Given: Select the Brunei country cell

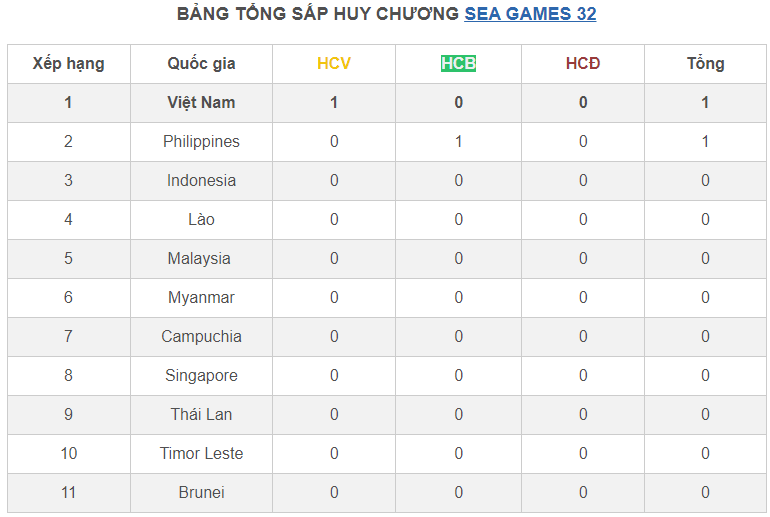Looking at the screenshot, I should coord(201,492).
